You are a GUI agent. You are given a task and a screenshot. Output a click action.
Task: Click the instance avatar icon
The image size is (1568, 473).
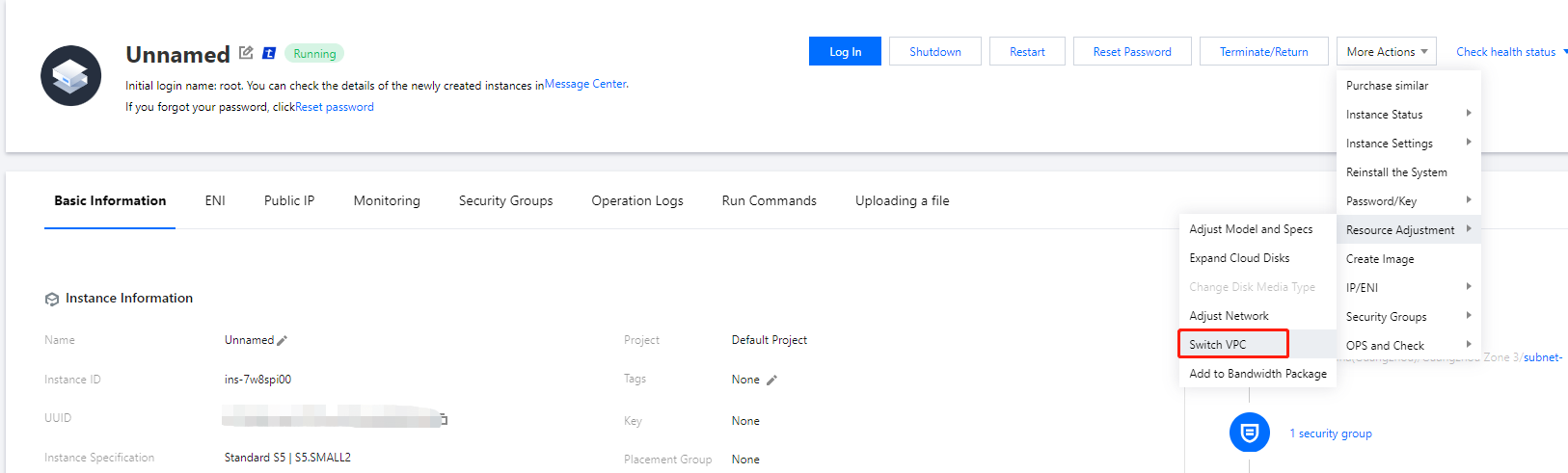[71, 75]
